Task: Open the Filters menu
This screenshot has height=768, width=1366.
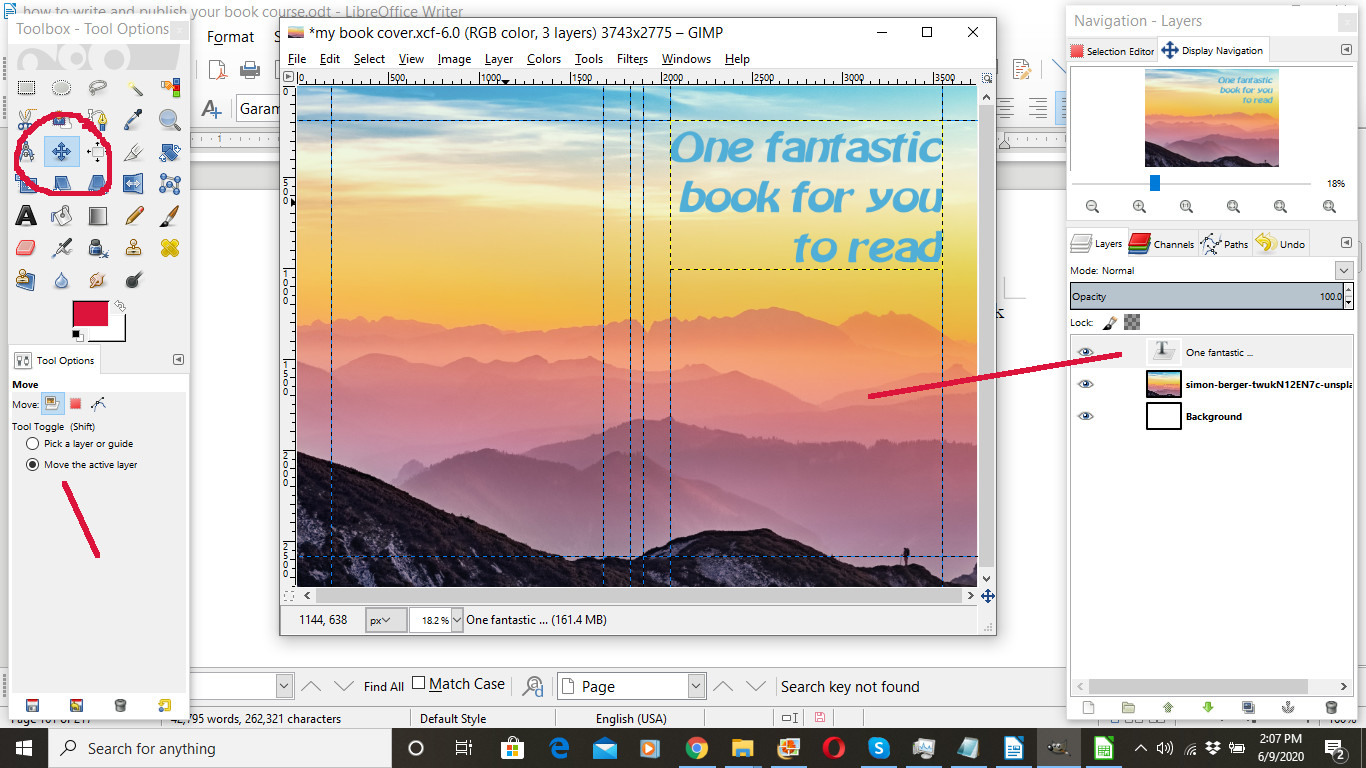Action: 632,59
